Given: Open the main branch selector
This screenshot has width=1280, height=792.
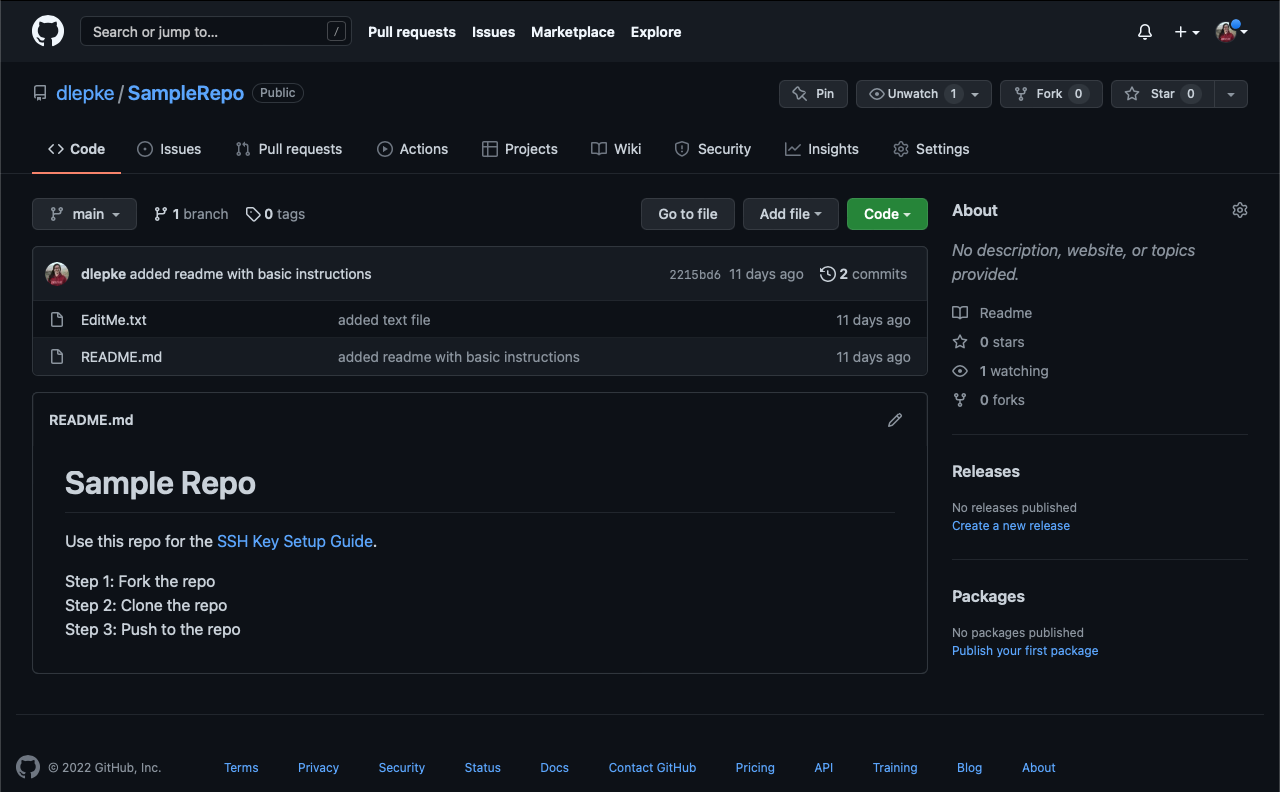Looking at the screenshot, I should 84,214.
